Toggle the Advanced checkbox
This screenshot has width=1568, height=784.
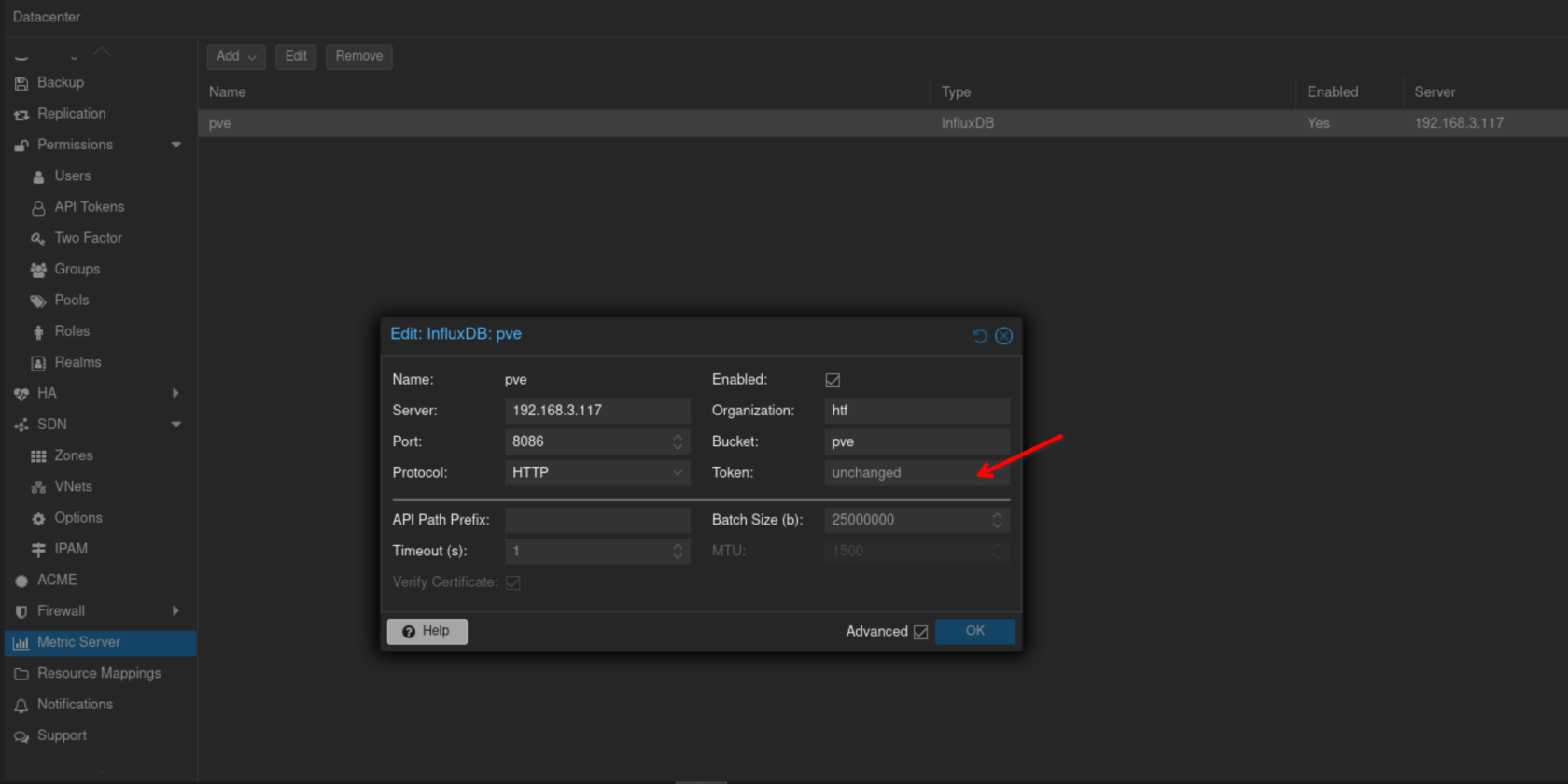pyautogui.click(x=920, y=632)
